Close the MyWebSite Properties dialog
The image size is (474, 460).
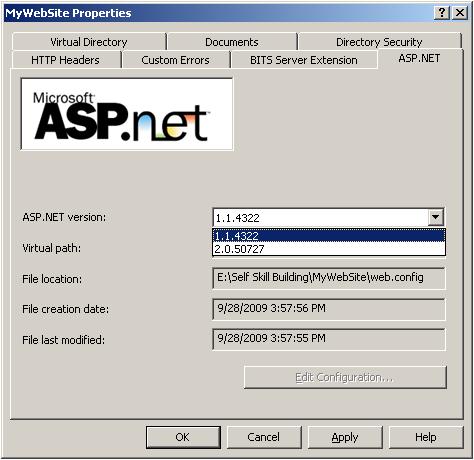460,13
